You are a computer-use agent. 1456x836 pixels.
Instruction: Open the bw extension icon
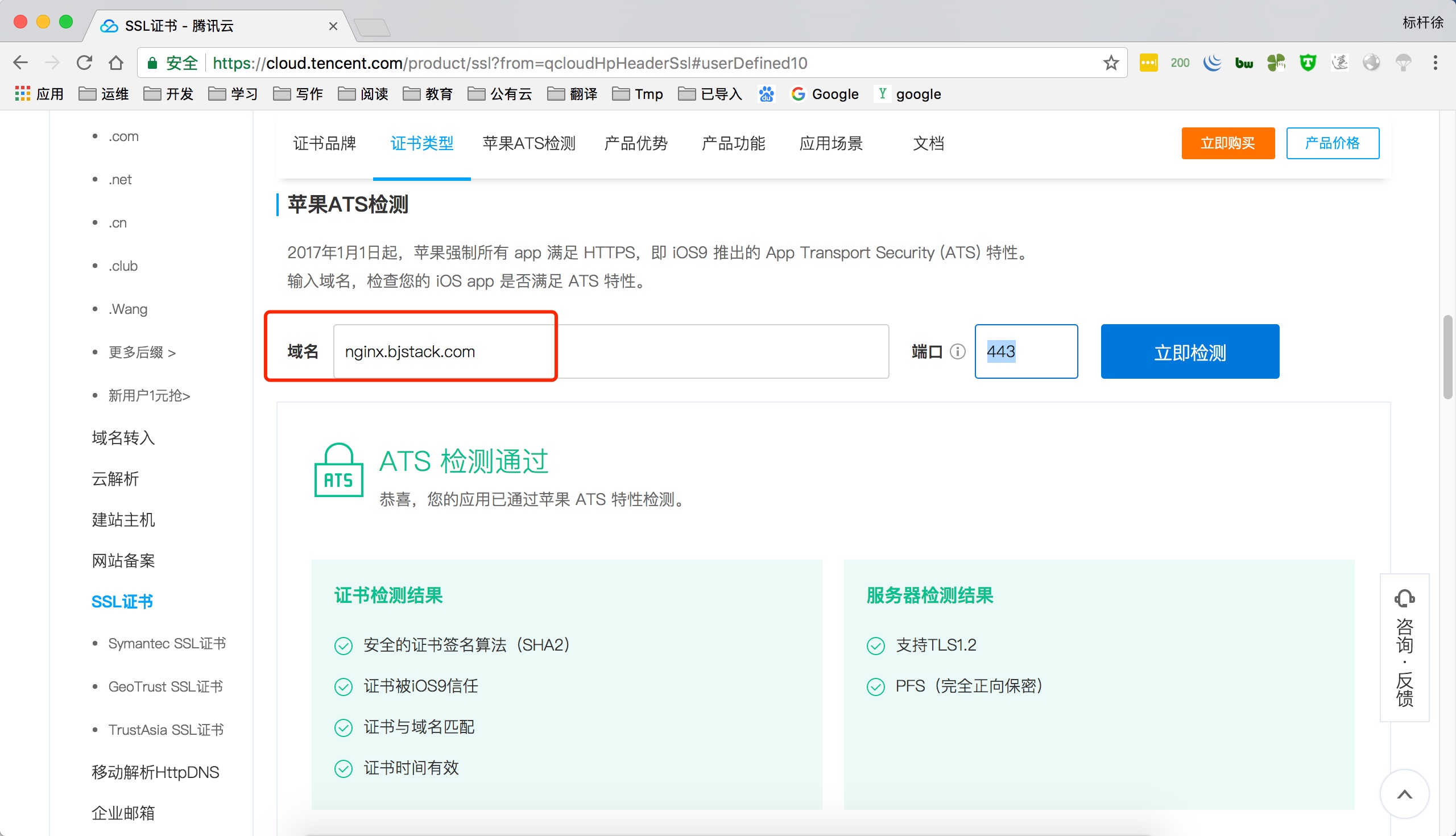[x=1243, y=63]
